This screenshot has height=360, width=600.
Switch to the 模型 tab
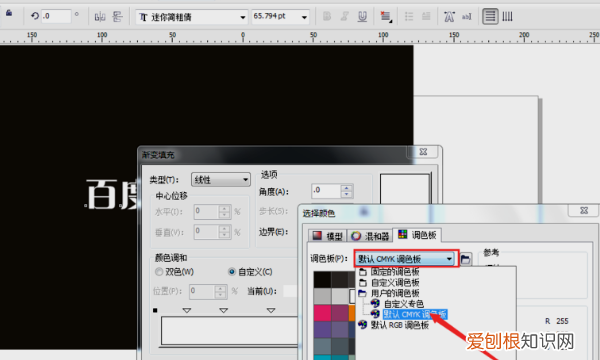tap(327, 236)
